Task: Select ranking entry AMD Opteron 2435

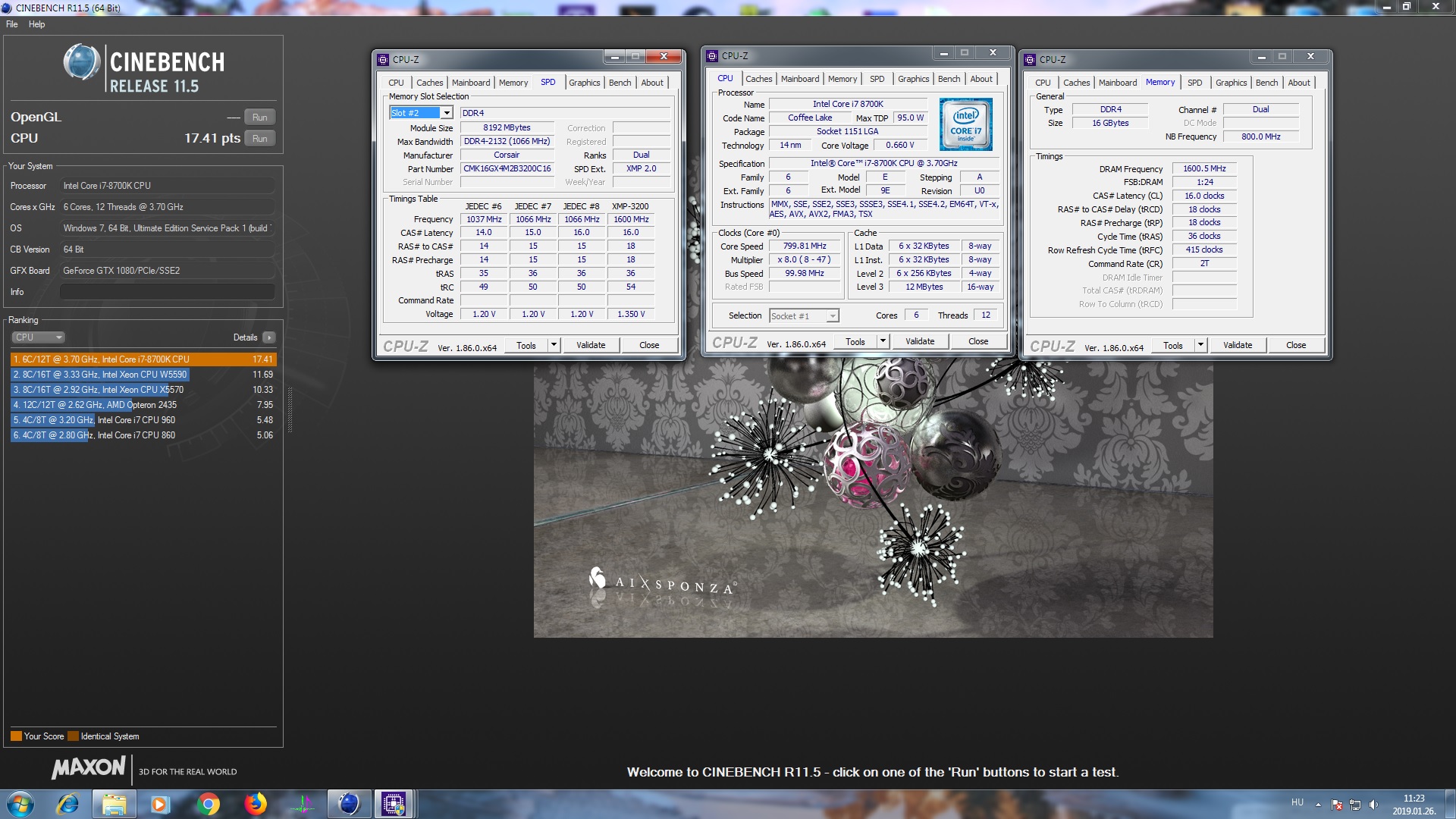Action: (x=143, y=405)
